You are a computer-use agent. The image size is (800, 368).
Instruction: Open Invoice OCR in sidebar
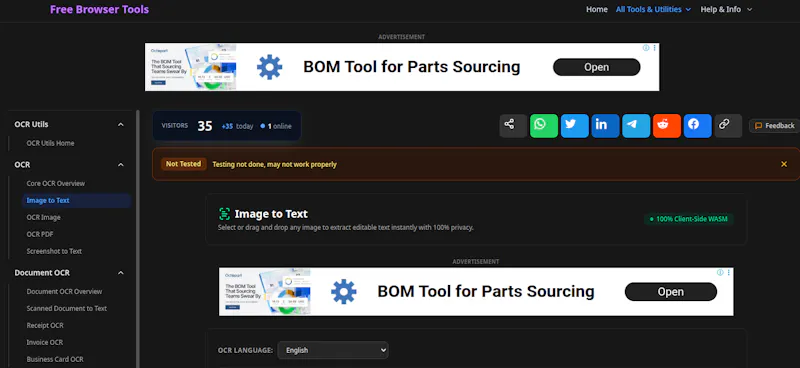coord(45,342)
